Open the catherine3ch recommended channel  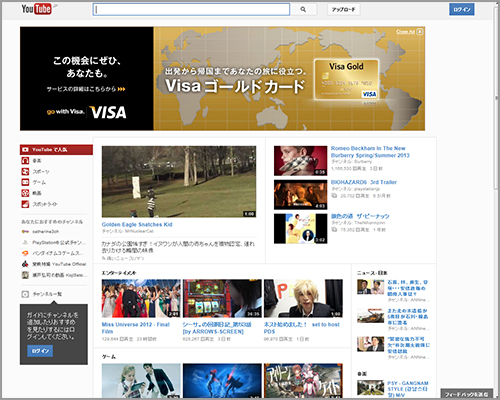[45, 231]
